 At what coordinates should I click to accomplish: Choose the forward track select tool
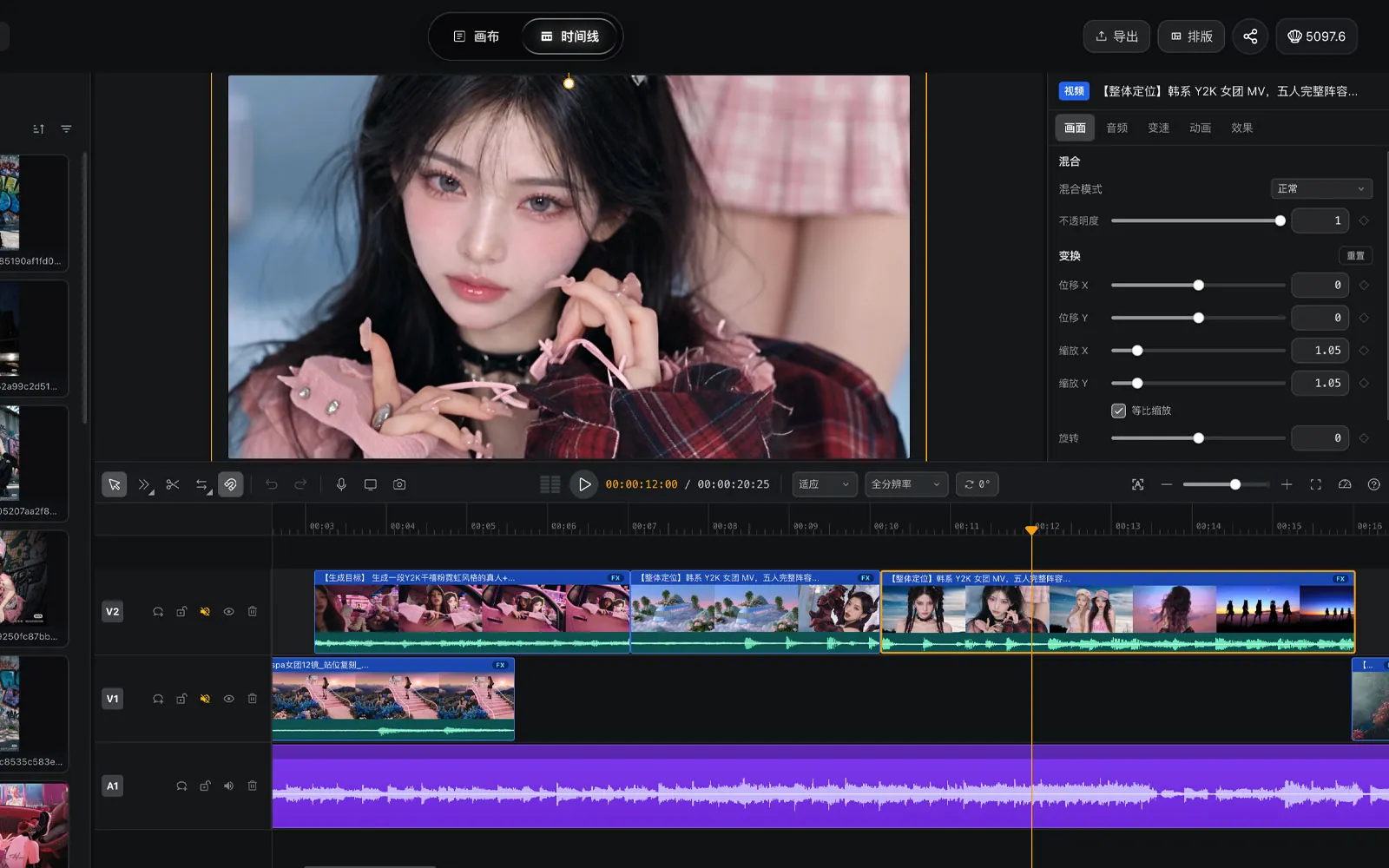coord(145,484)
